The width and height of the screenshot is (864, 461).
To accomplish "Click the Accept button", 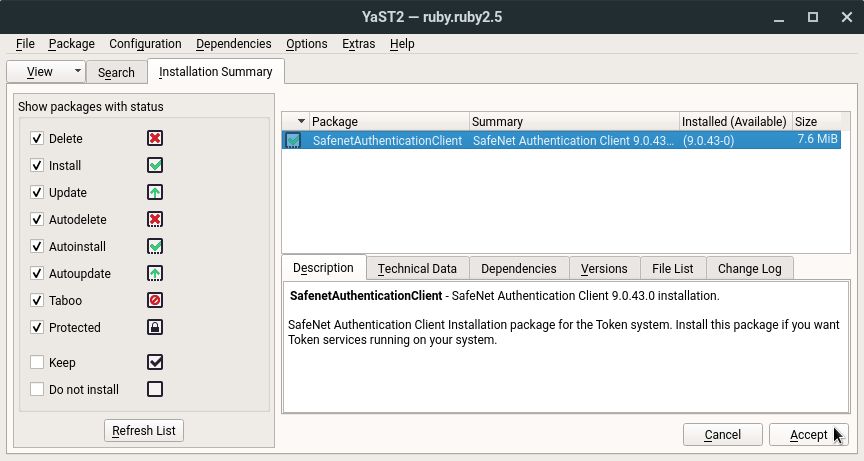I will click(808, 435).
